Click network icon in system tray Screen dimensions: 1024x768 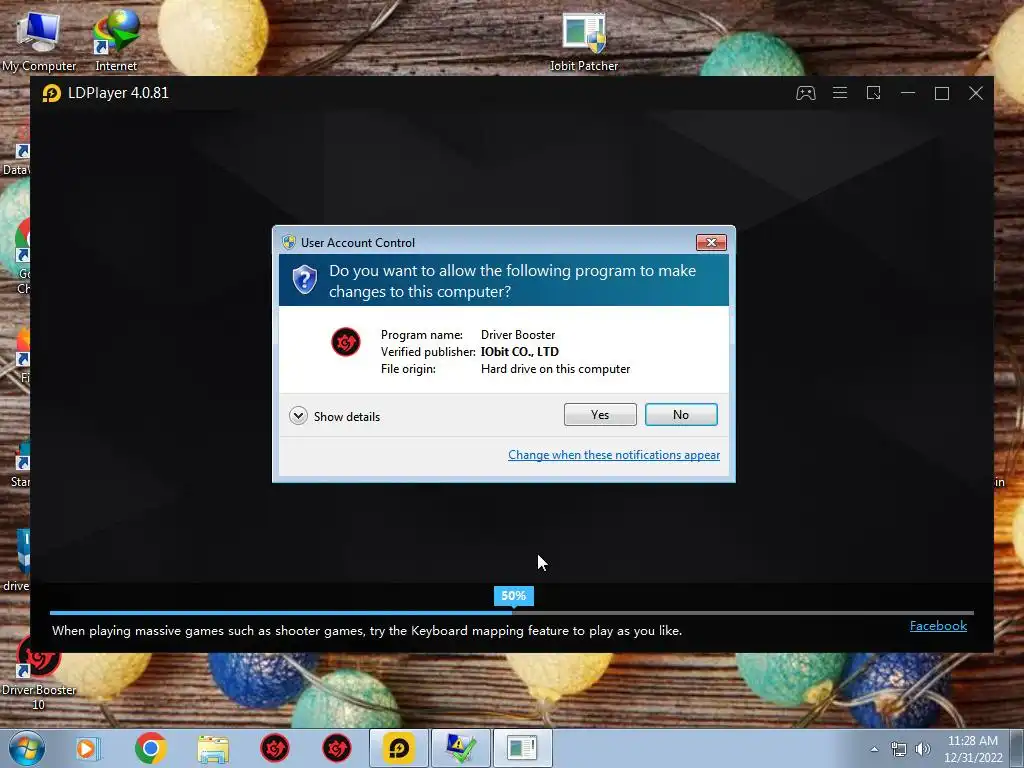(x=899, y=749)
